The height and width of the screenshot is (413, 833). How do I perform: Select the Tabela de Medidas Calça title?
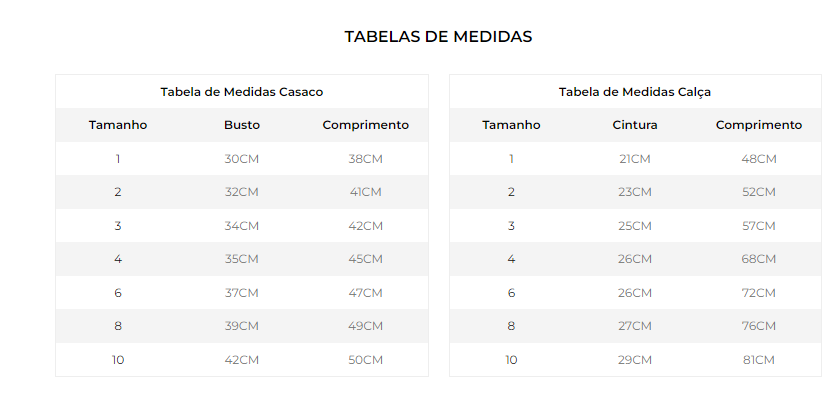click(x=635, y=92)
